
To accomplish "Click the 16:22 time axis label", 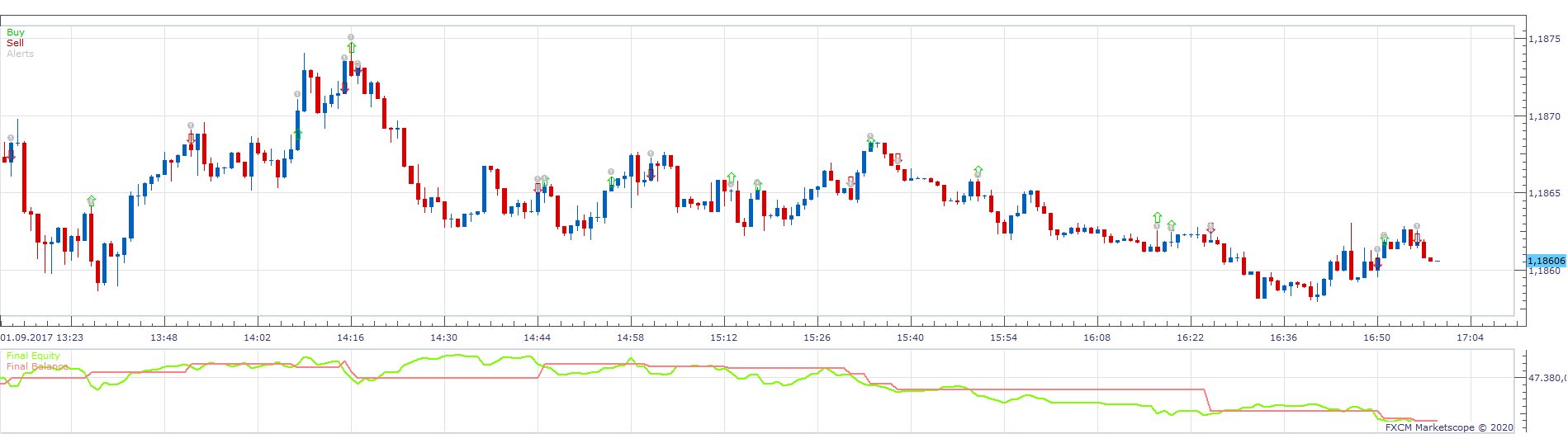I will (1191, 337).
